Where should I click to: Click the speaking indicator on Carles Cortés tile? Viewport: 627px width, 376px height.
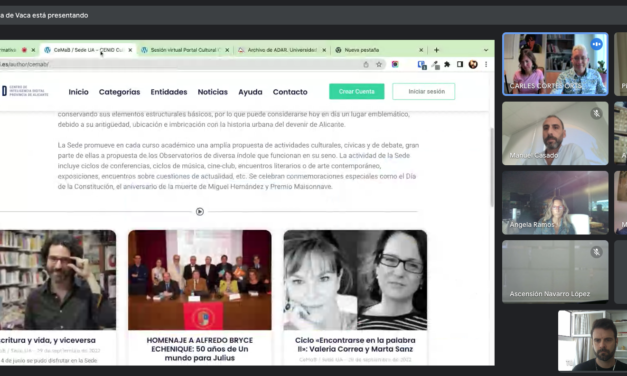pos(596,44)
